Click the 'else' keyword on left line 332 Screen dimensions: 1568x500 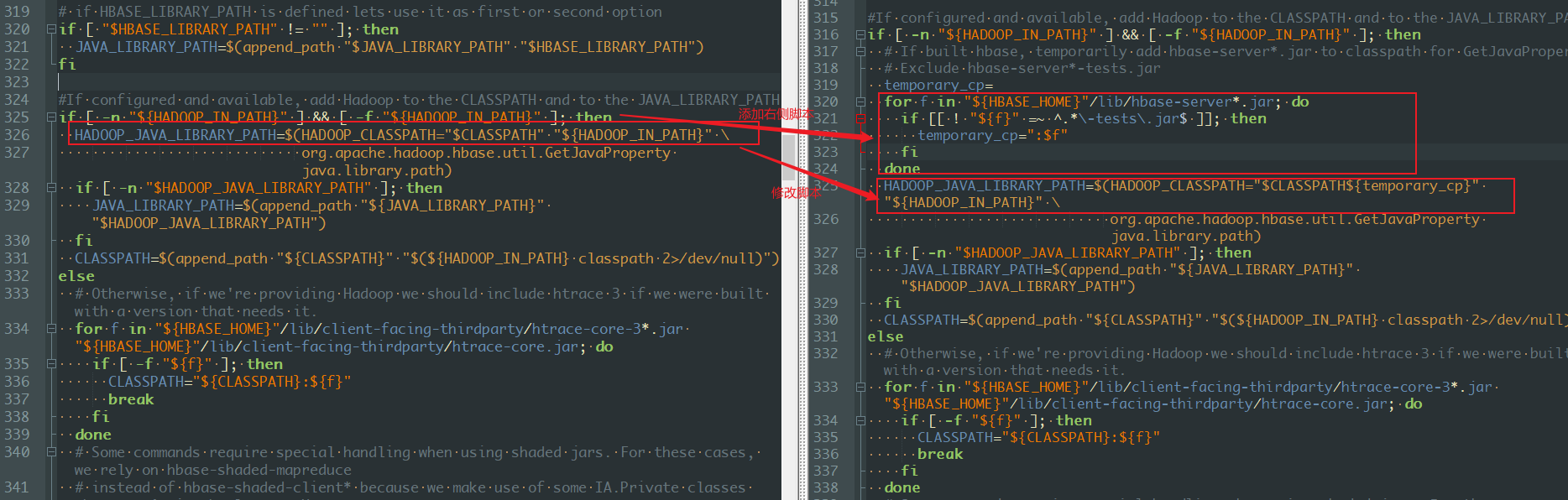76,276
